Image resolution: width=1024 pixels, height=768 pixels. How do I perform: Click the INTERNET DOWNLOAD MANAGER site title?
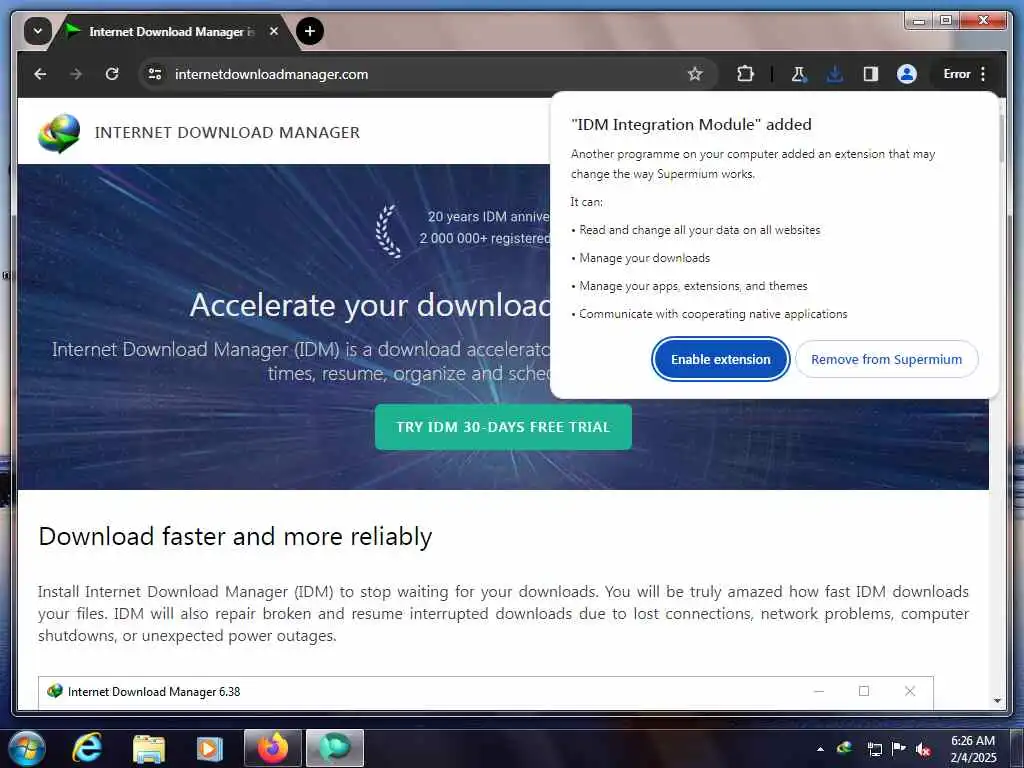227,133
